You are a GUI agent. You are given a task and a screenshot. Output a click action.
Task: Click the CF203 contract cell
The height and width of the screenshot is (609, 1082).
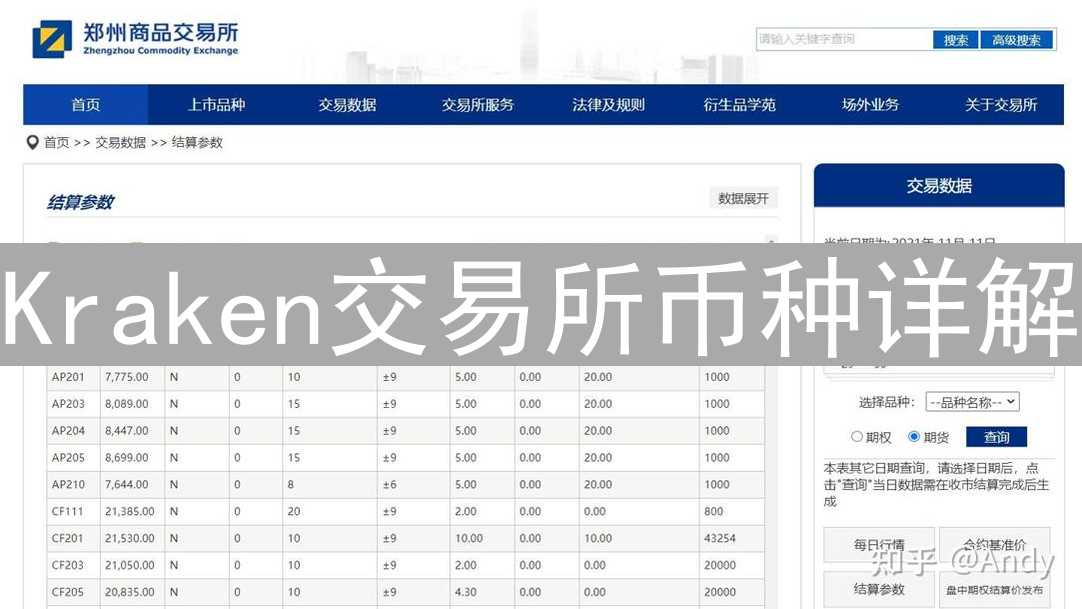coord(73,566)
